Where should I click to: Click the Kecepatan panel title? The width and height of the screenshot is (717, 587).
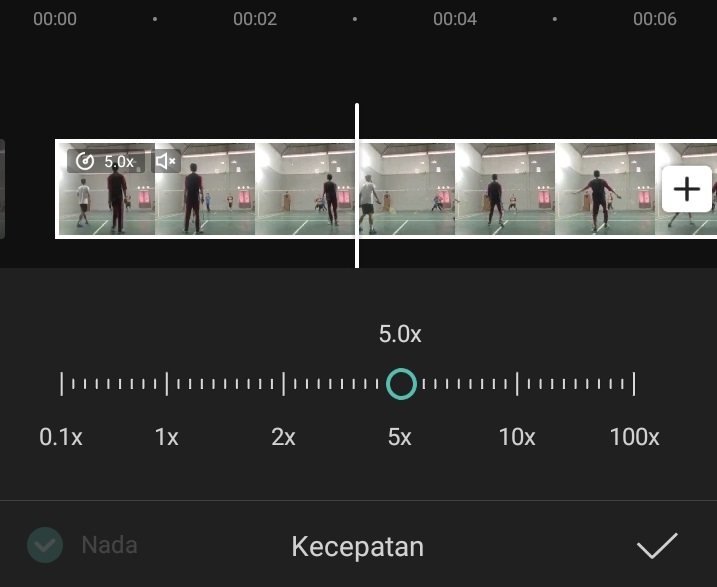click(358, 546)
